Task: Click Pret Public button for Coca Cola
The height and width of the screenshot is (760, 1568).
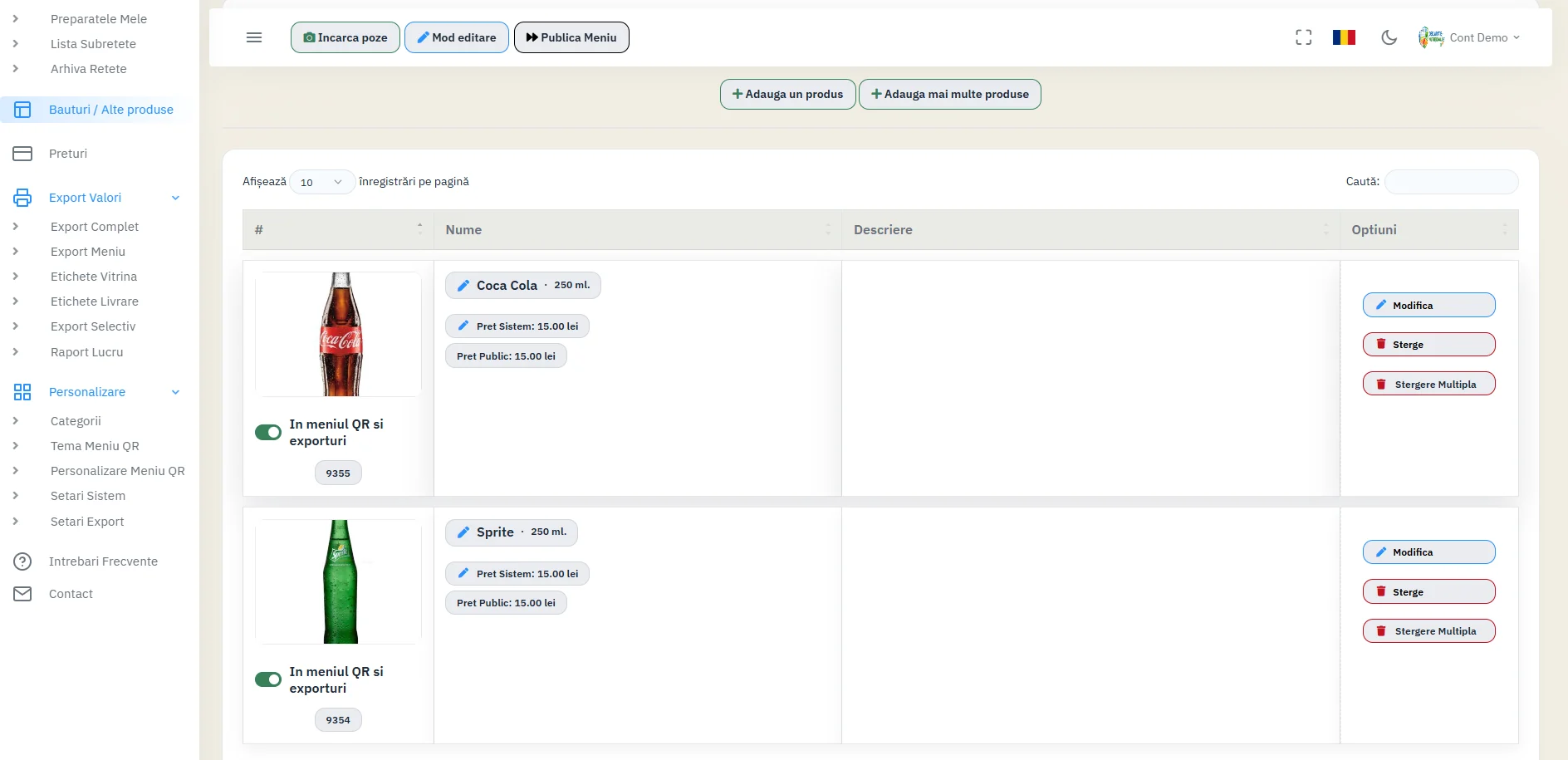Action: tap(506, 356)
